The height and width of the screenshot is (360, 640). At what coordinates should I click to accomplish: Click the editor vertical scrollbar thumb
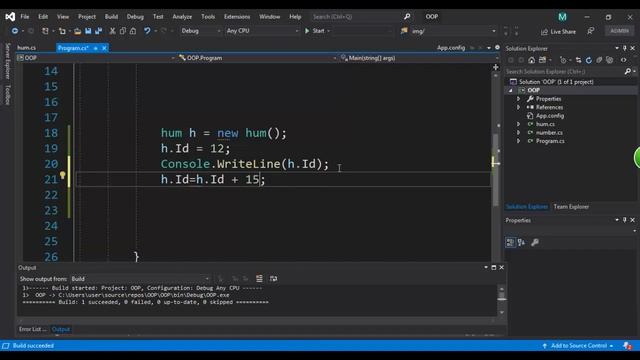tap(496, 169)
